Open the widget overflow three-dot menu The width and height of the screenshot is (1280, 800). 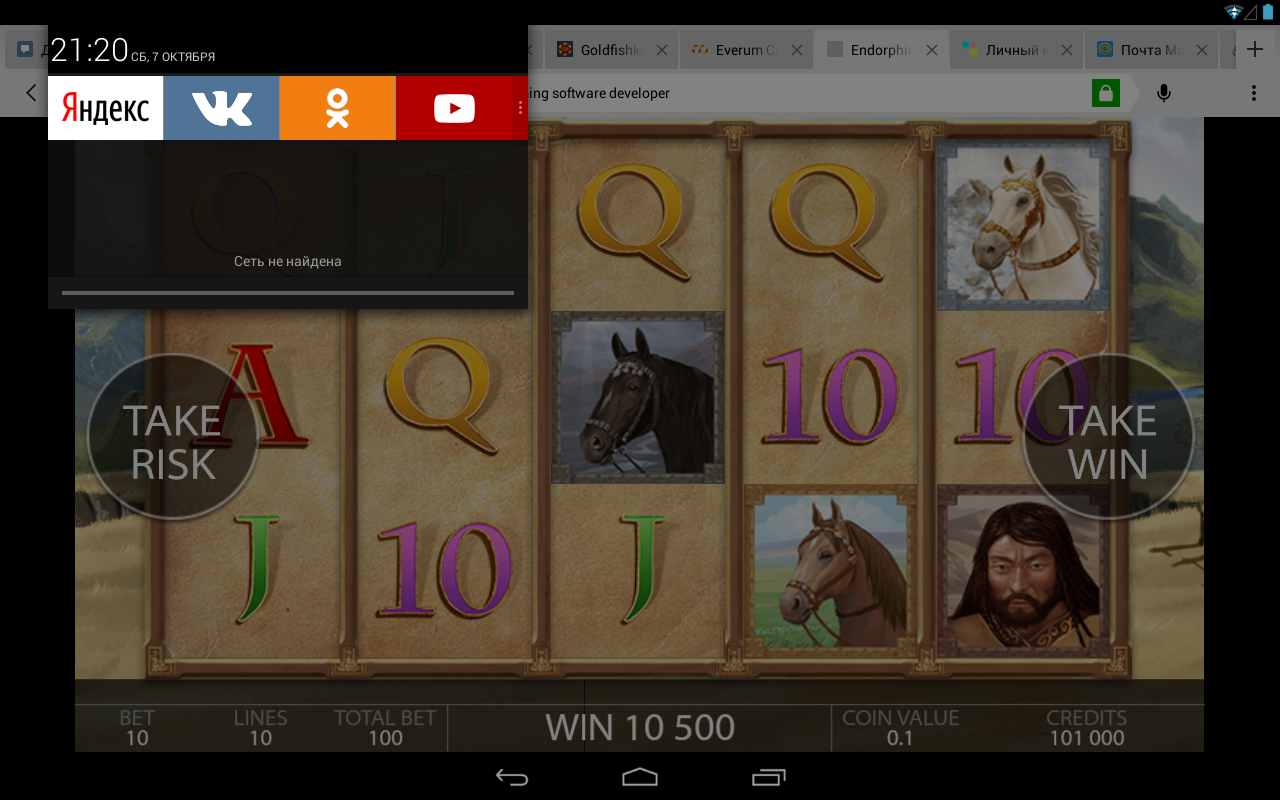520,107
